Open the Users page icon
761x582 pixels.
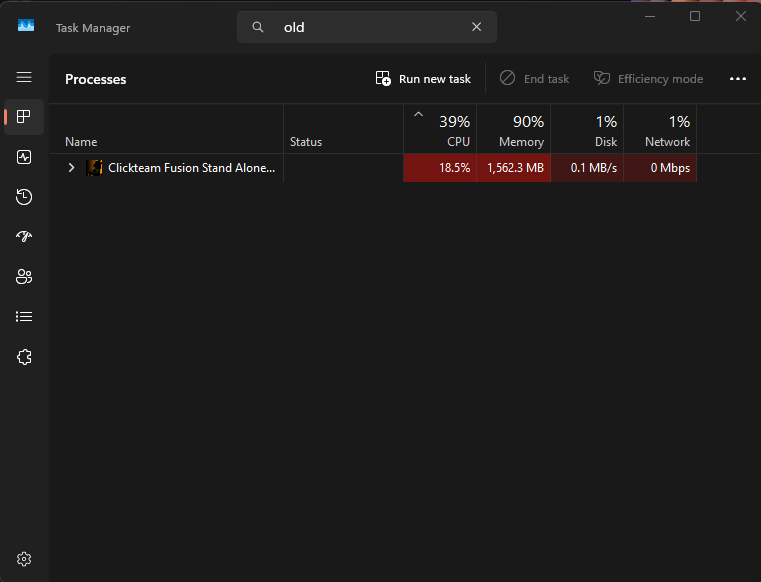(24, 277)
